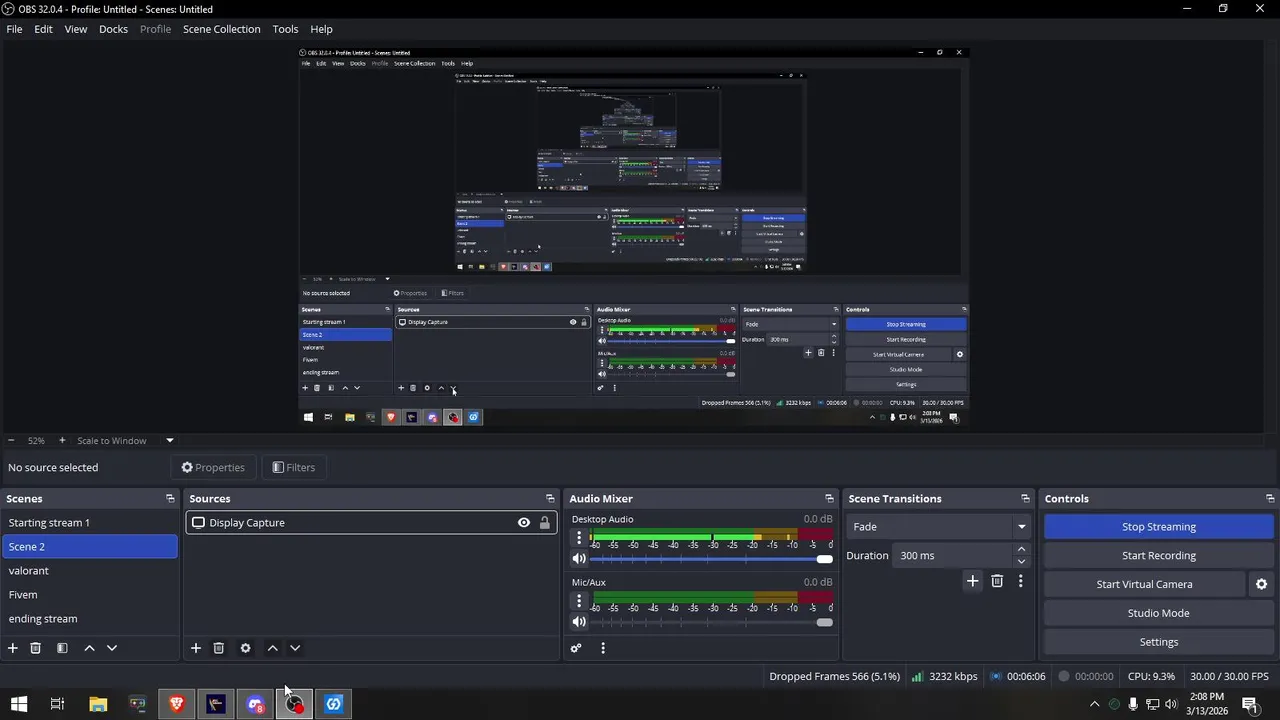1280x720 pixels.
Task: Click the Filters button
Action: (294, 467)
